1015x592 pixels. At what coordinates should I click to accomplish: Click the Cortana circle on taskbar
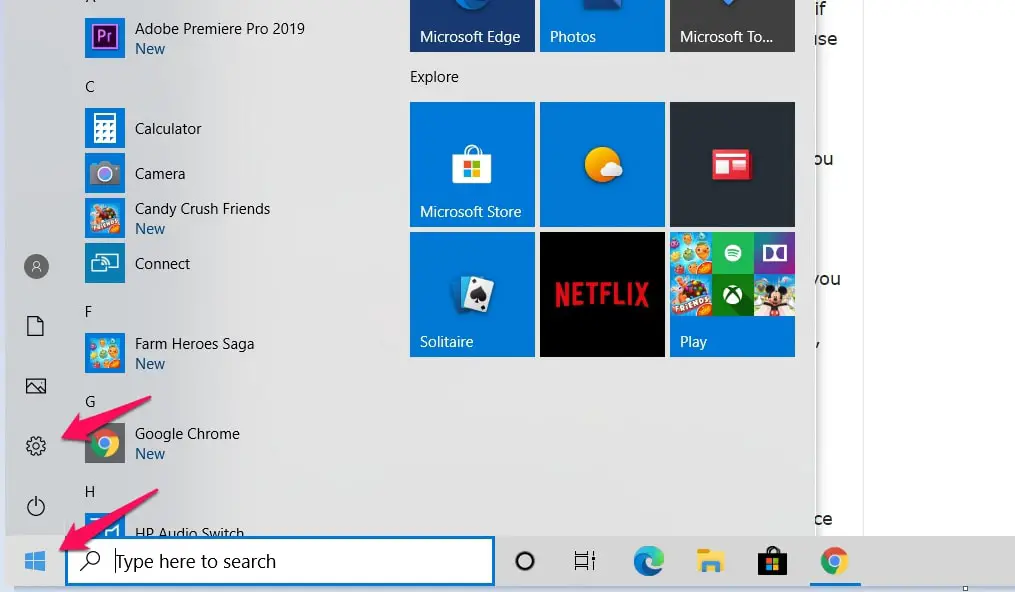(x=525, y=561)
